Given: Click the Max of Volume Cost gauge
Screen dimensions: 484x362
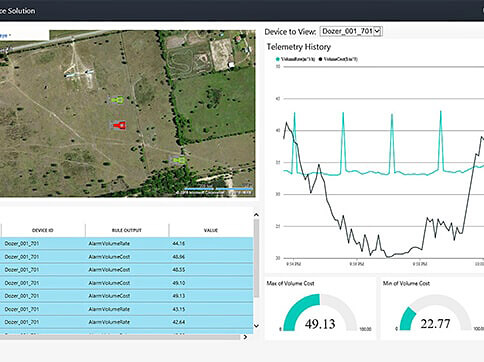Looking at the screenshot, I should [320, 313].
